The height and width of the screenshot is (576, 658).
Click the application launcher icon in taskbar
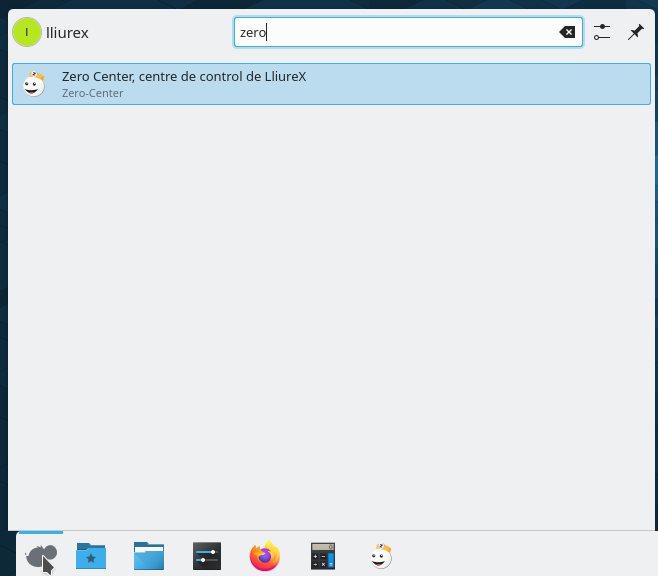coord(40,555)
